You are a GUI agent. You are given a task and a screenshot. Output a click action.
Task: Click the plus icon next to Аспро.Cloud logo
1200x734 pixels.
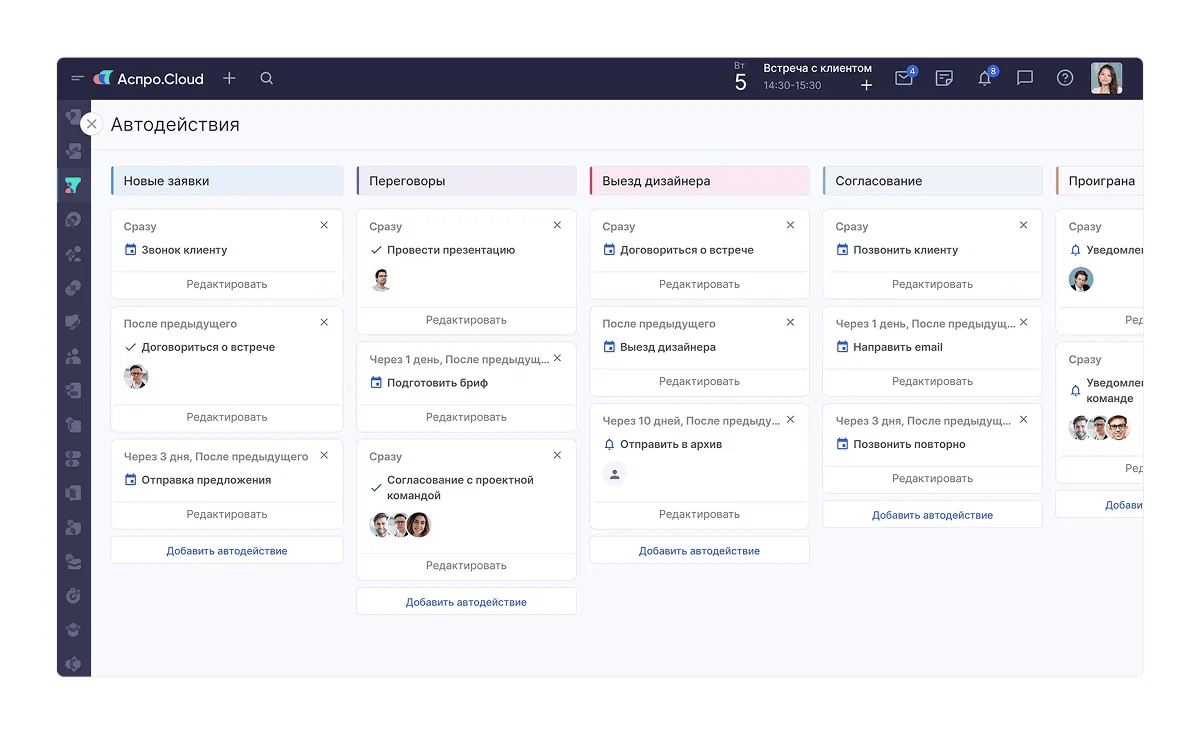[229, 78]
